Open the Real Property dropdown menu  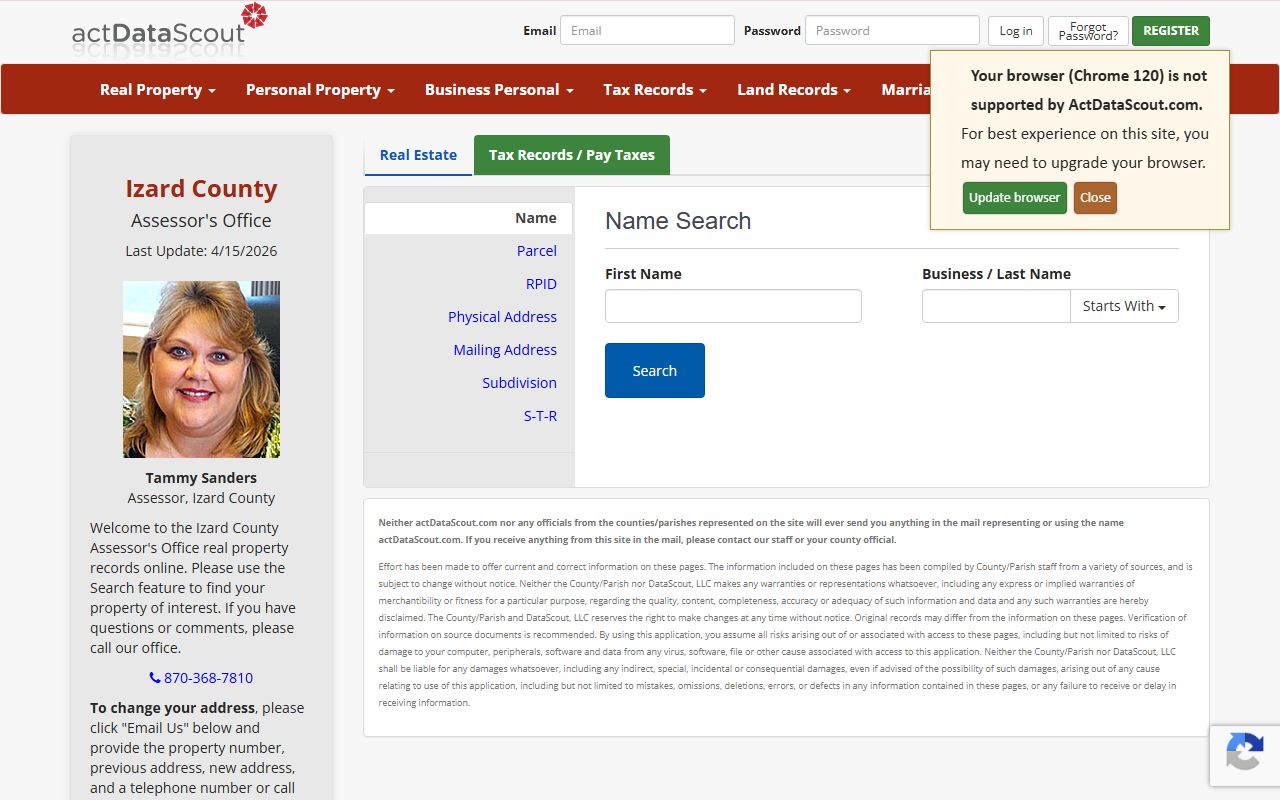[x=158, y=89]
